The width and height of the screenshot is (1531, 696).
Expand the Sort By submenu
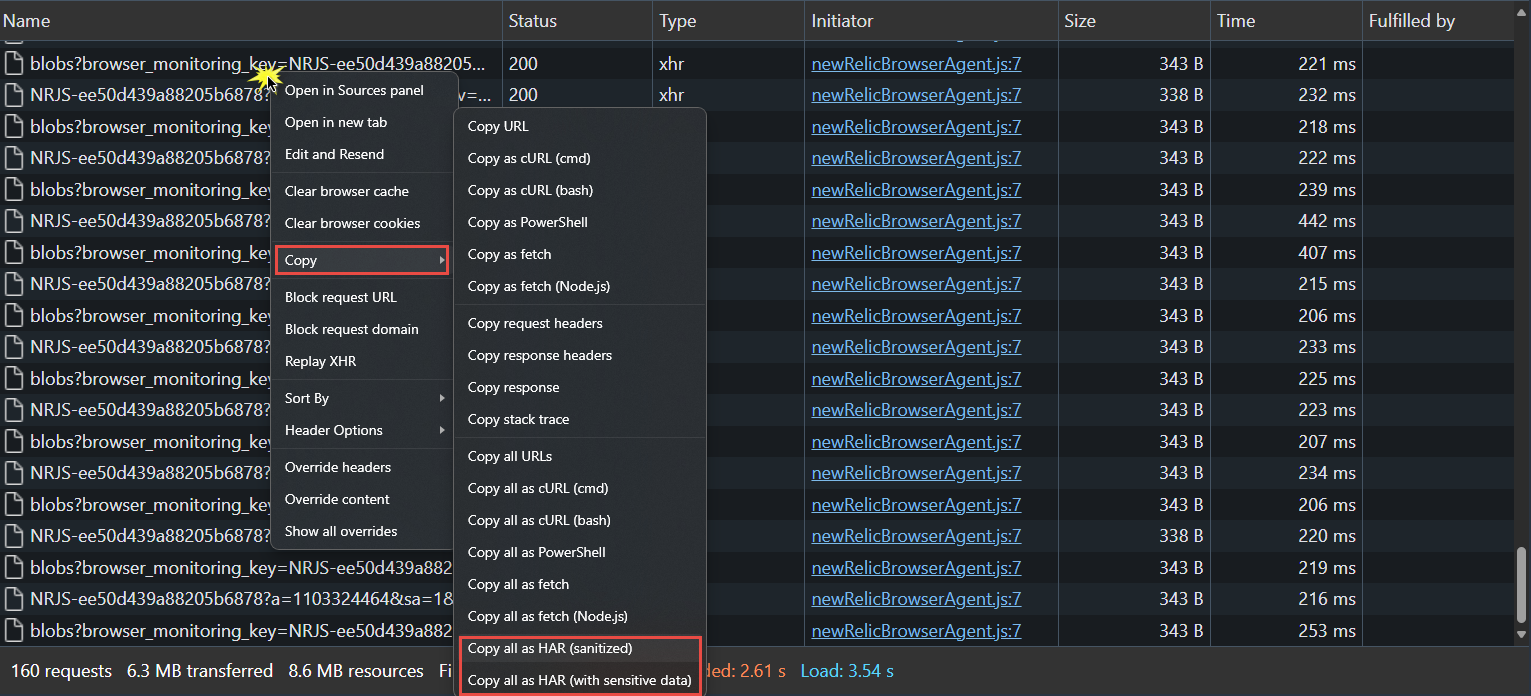(360, 398)
